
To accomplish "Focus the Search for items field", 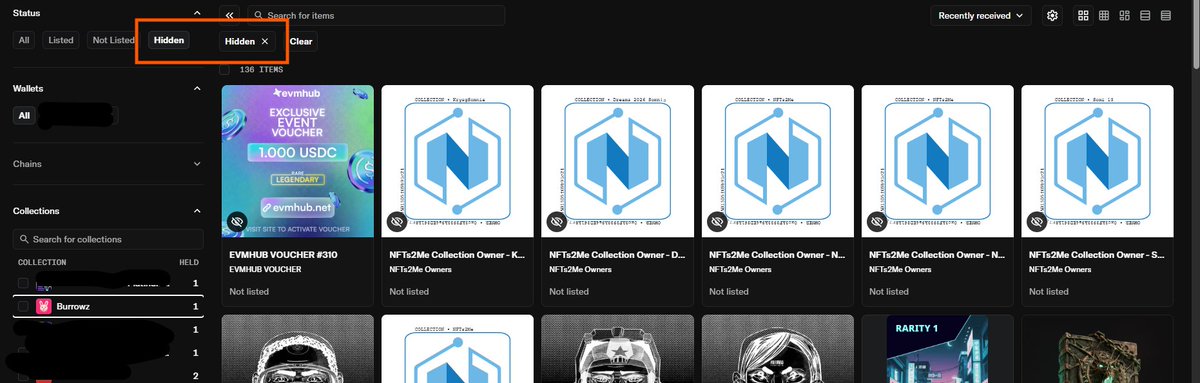I will coord(375,16).
